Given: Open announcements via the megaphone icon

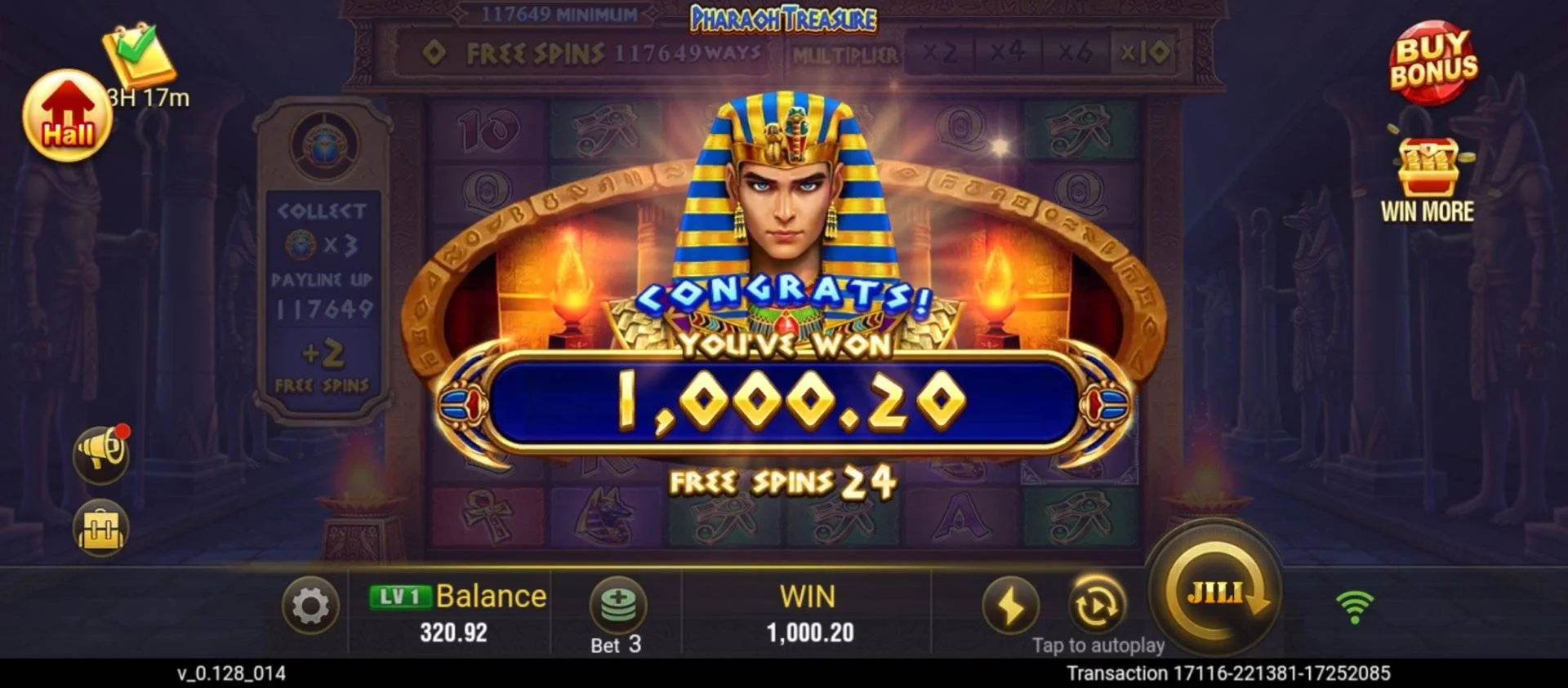Looking at the screenshot, I should coord(101,451).
